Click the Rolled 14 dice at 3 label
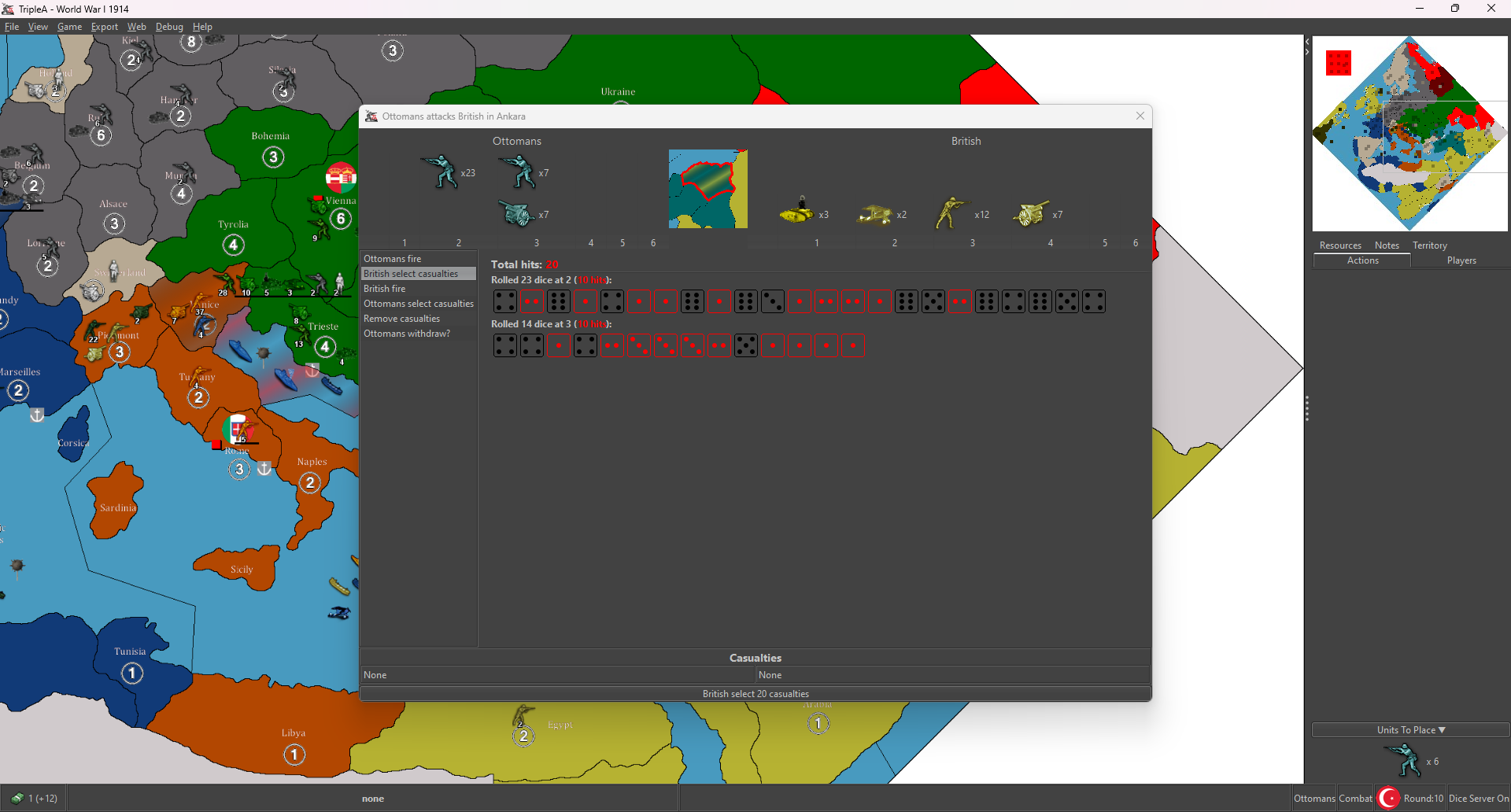The height and width of the screenshot is (812, 1511). pyautogui.click(x=551, y=324)
